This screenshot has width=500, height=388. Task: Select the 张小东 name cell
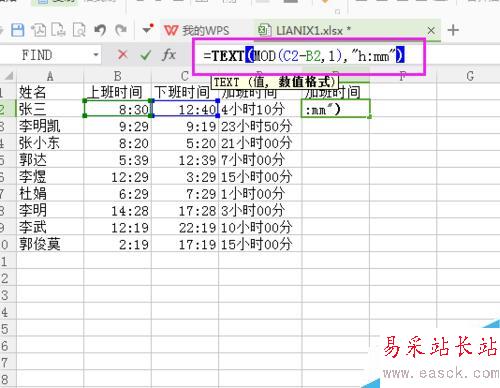click(x=50, y=143)
